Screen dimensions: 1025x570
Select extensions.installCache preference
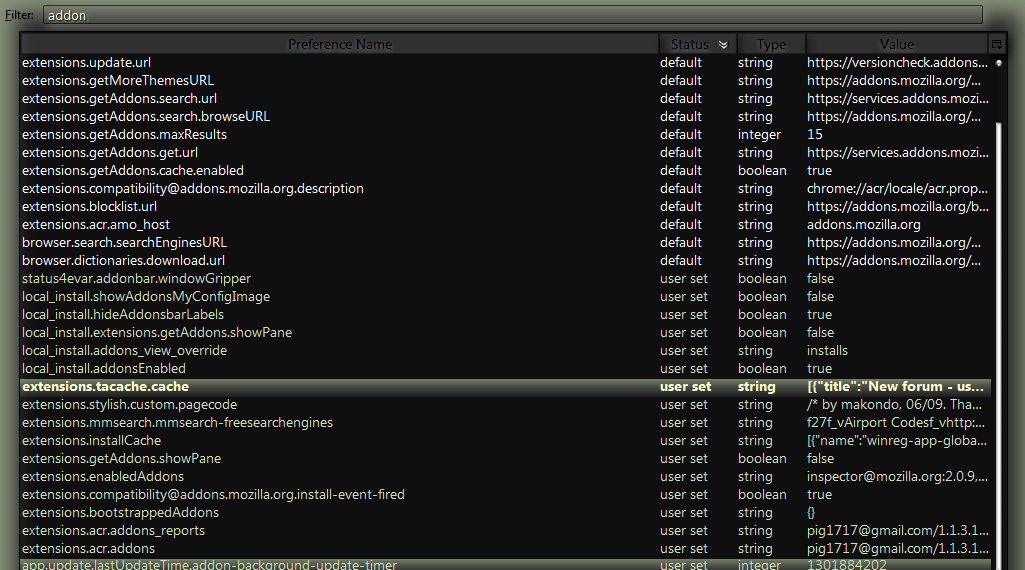pyautogui.click(x=506, y=441)
